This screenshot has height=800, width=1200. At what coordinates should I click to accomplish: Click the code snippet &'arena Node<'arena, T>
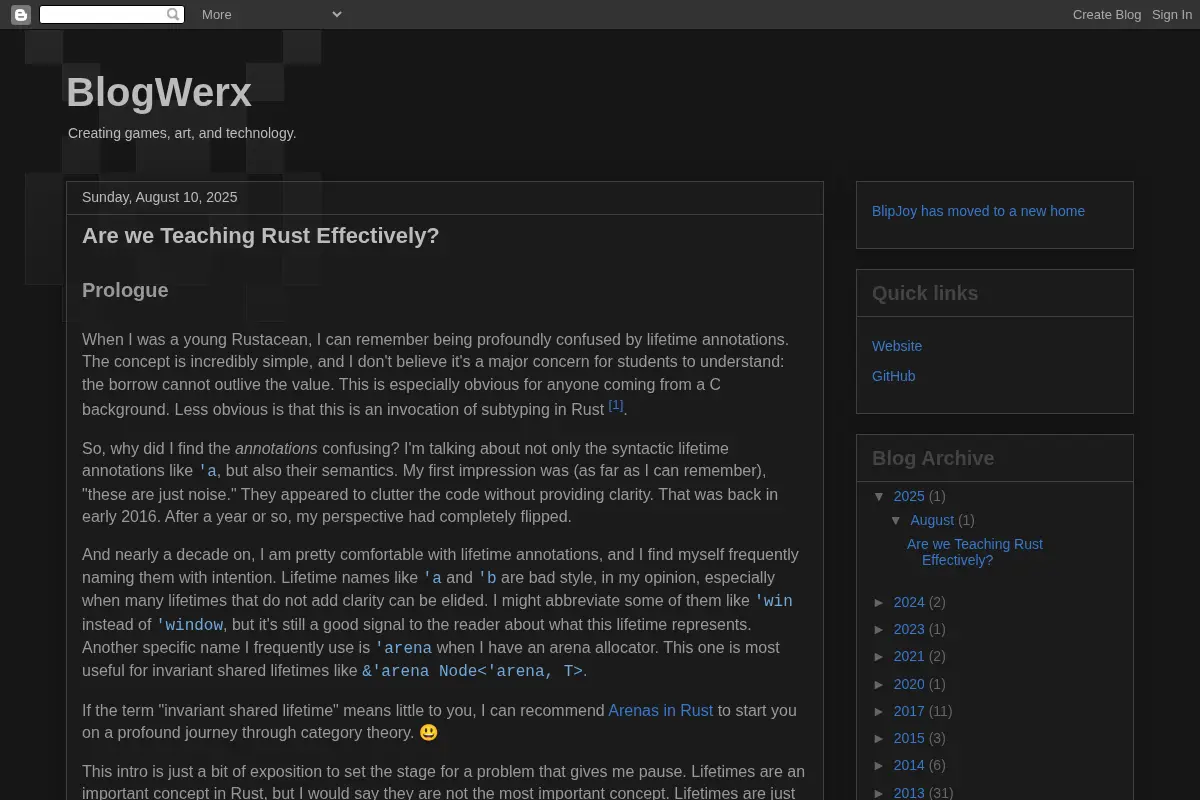(472, 671)
